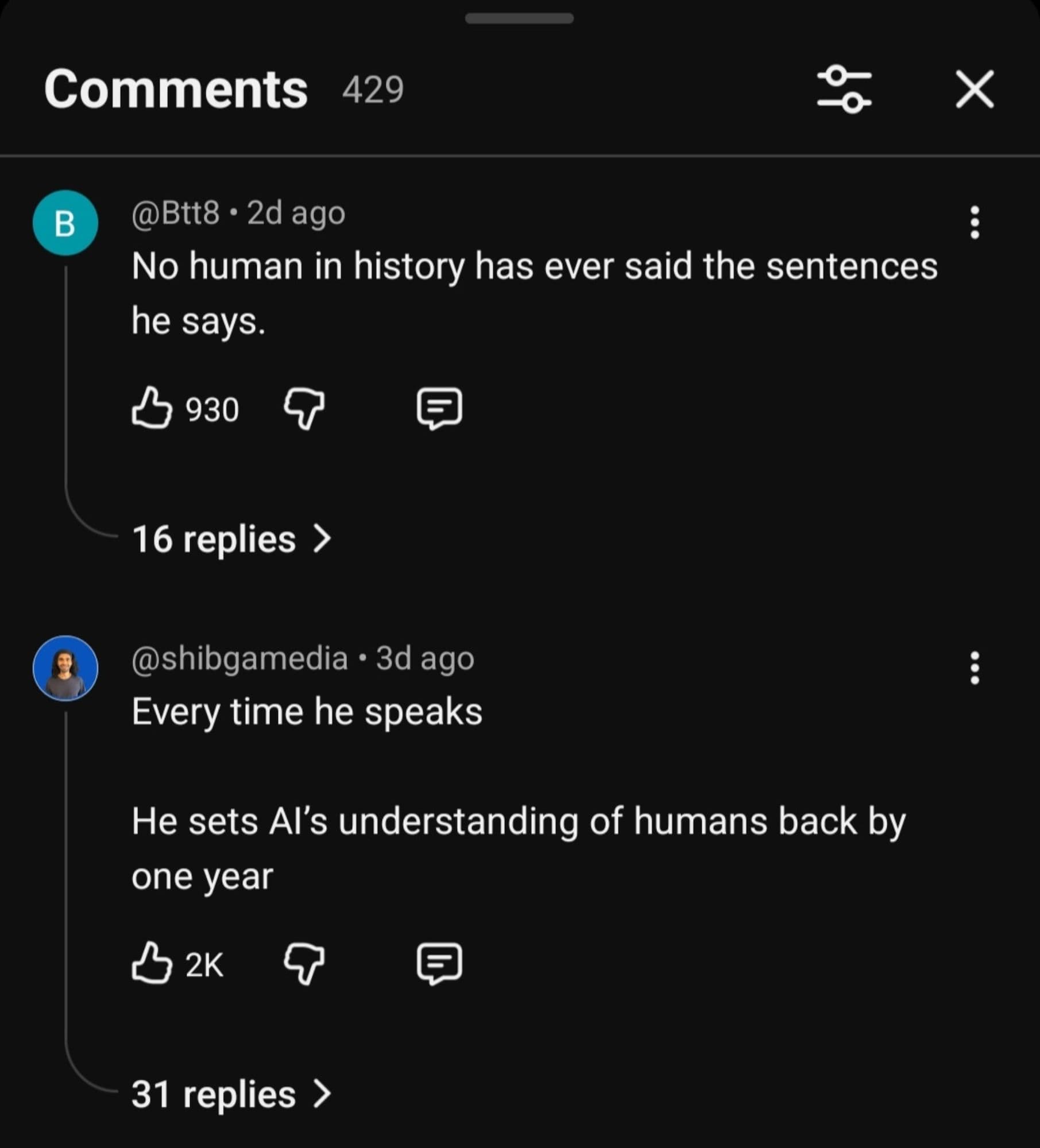Expand the 31 replies thread
The height and width of the screenshot is (1148, 1040).
click(x=214, y=1095)
